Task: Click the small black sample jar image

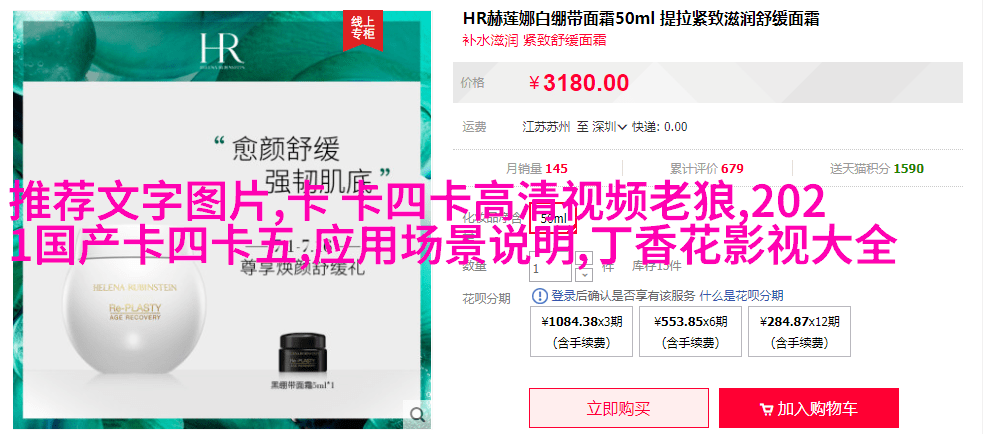Action: 302,356
